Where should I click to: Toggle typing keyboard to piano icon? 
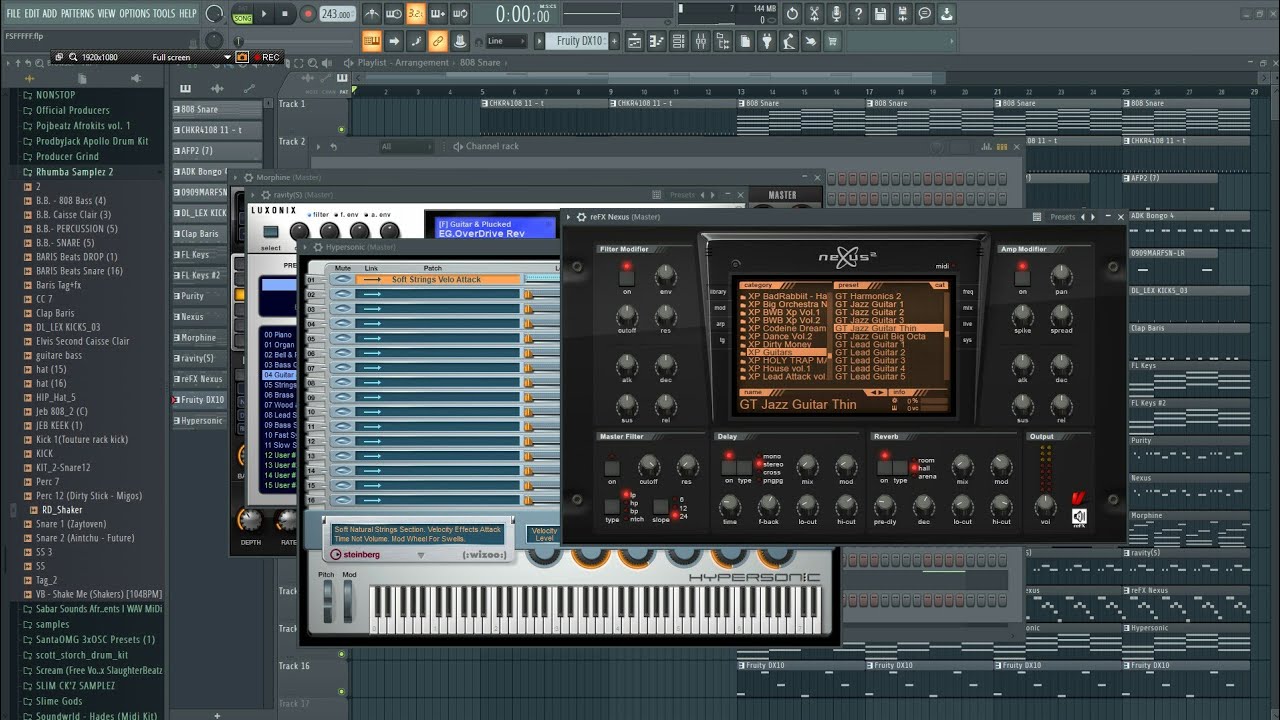371,41
